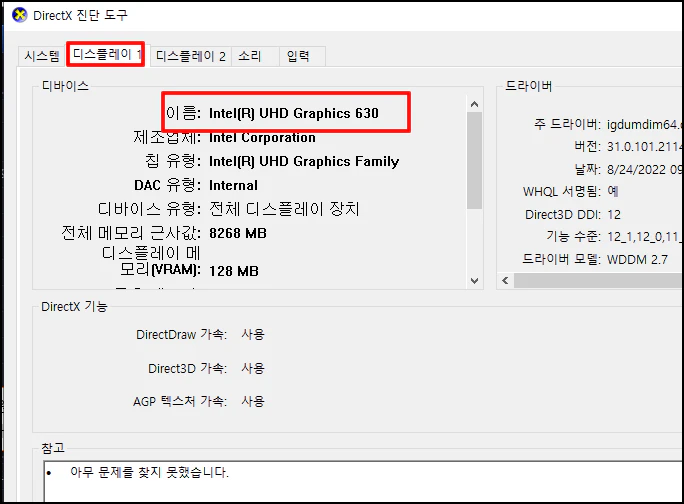The width and height of the screenshot is (684, 504).
Task: Click the DirectX 진단 도구 window title
Action: tap(80, 15)
